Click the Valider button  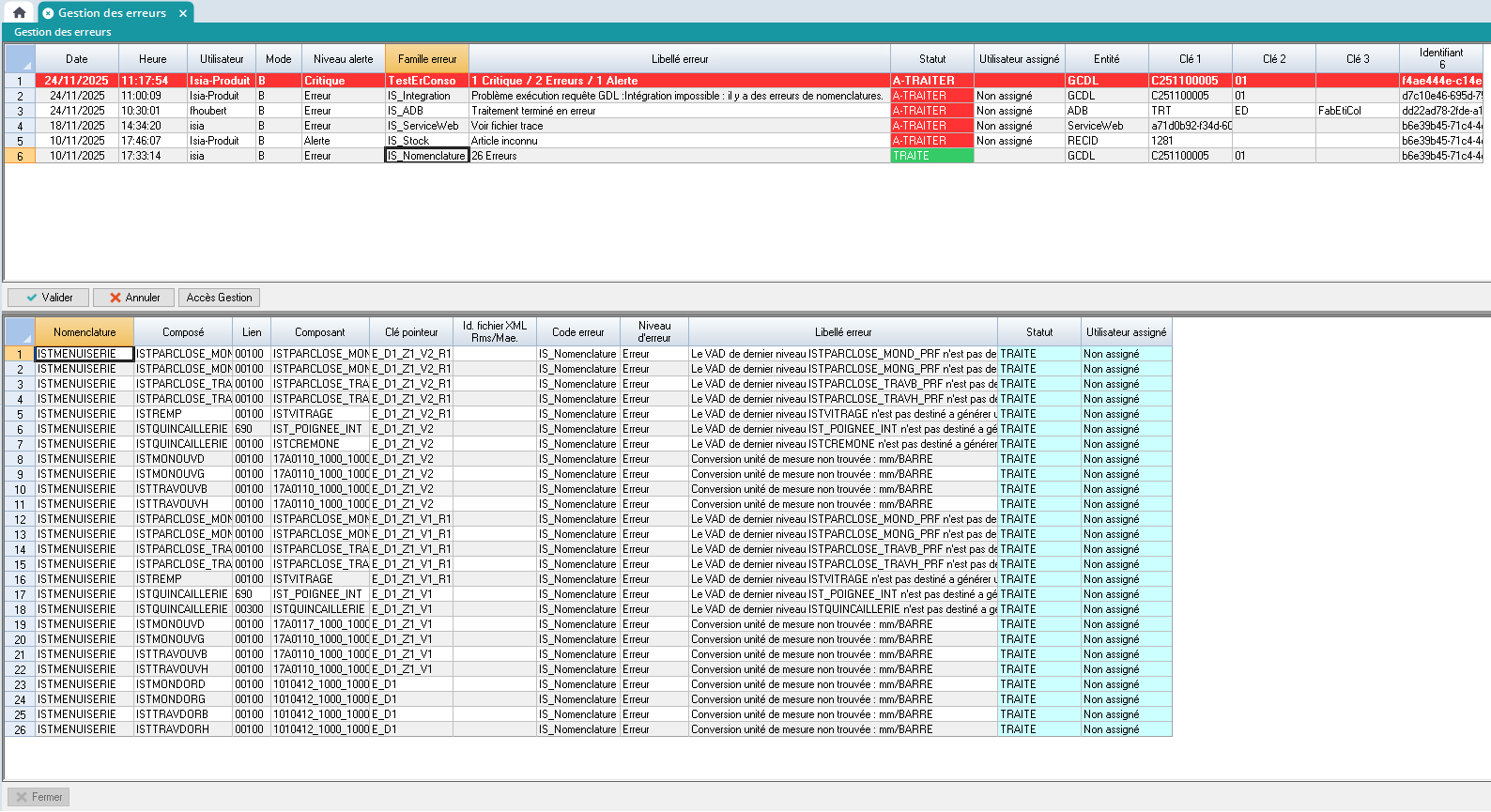coord(49,298)
